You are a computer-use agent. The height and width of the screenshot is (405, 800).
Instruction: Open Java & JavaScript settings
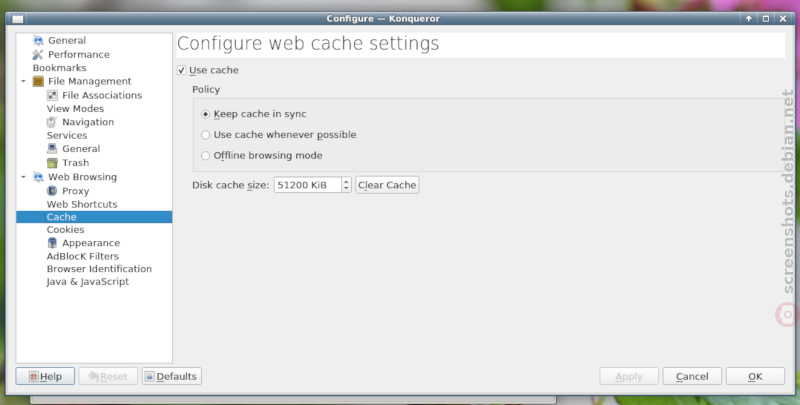pos(87,282)
